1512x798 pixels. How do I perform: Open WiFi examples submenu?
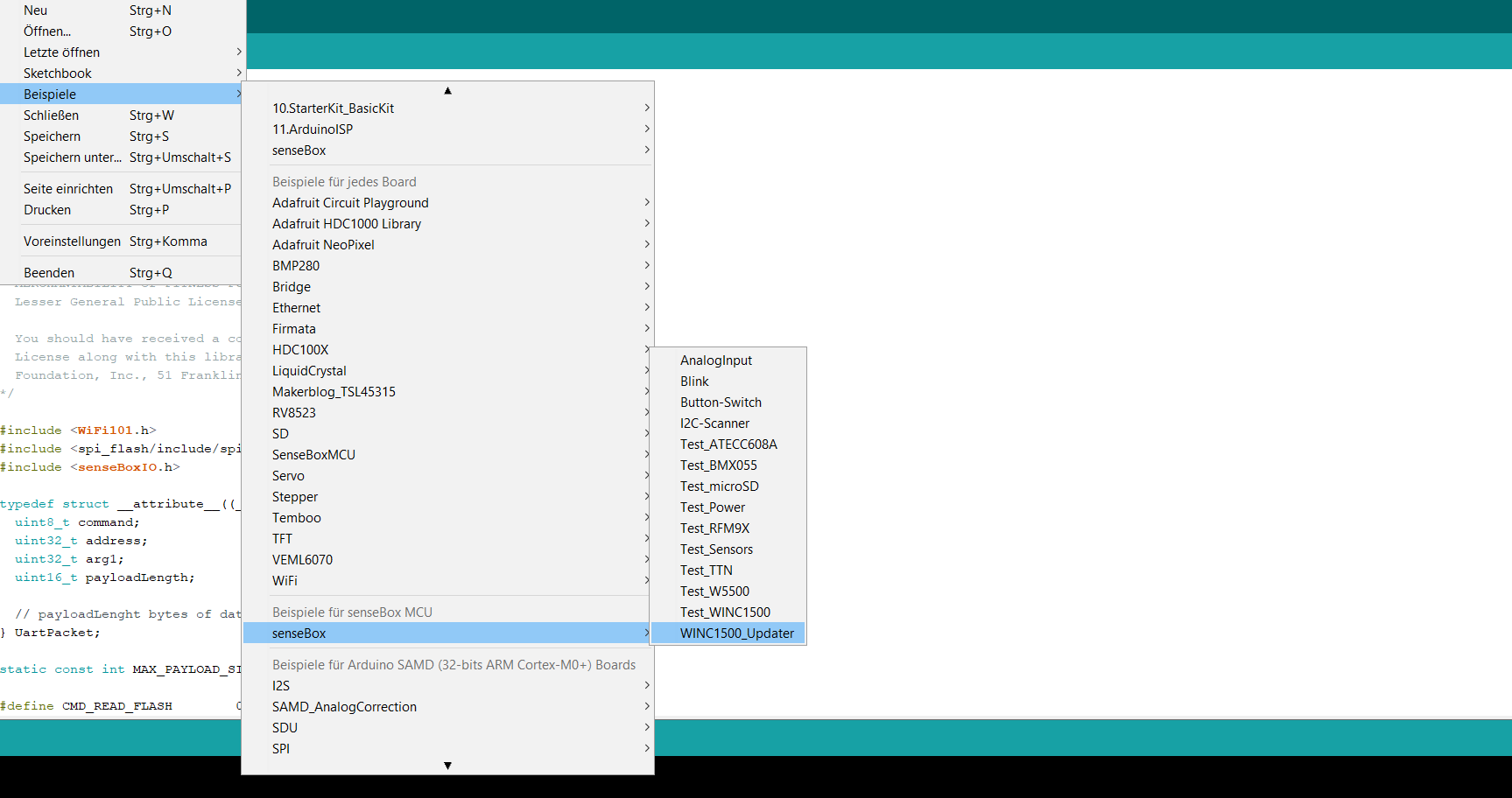pos(447,581)
